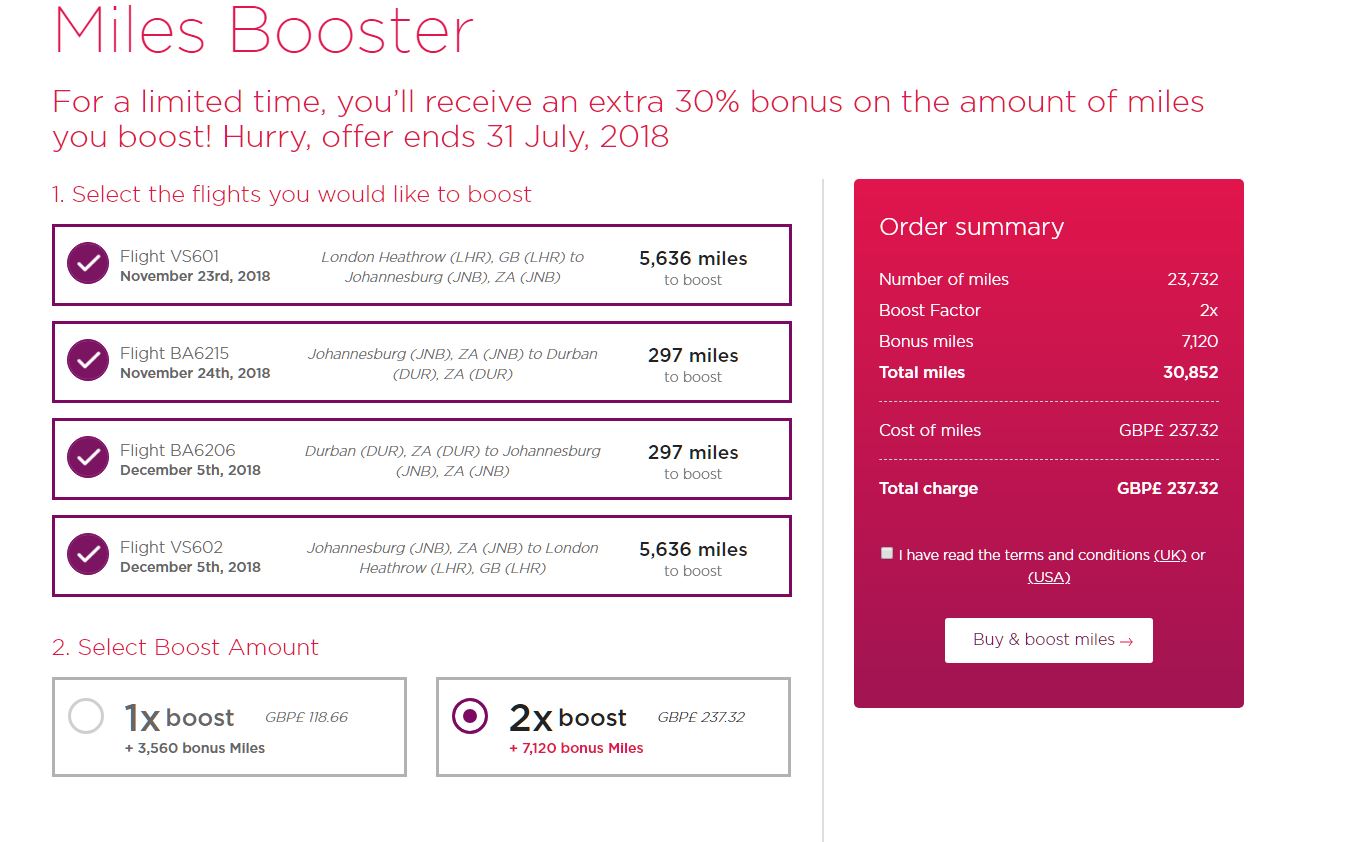Open the UK terms and conditions link

click(x=1170, y=555)
